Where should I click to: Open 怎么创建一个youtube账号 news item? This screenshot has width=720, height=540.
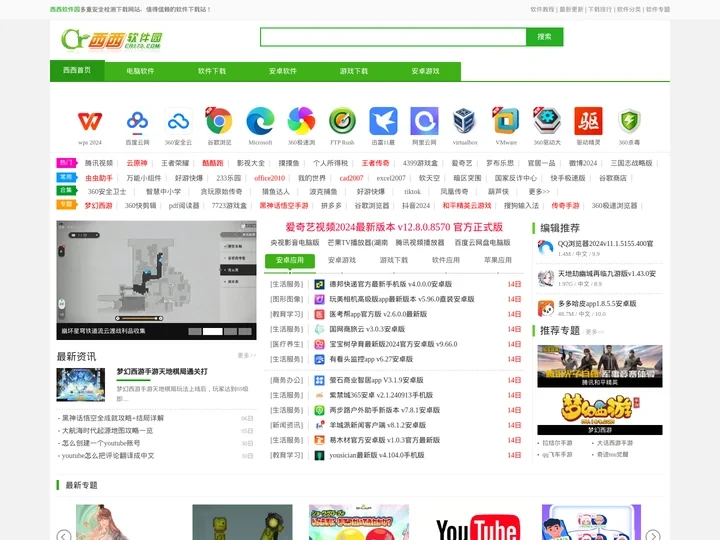click(101, 444)
